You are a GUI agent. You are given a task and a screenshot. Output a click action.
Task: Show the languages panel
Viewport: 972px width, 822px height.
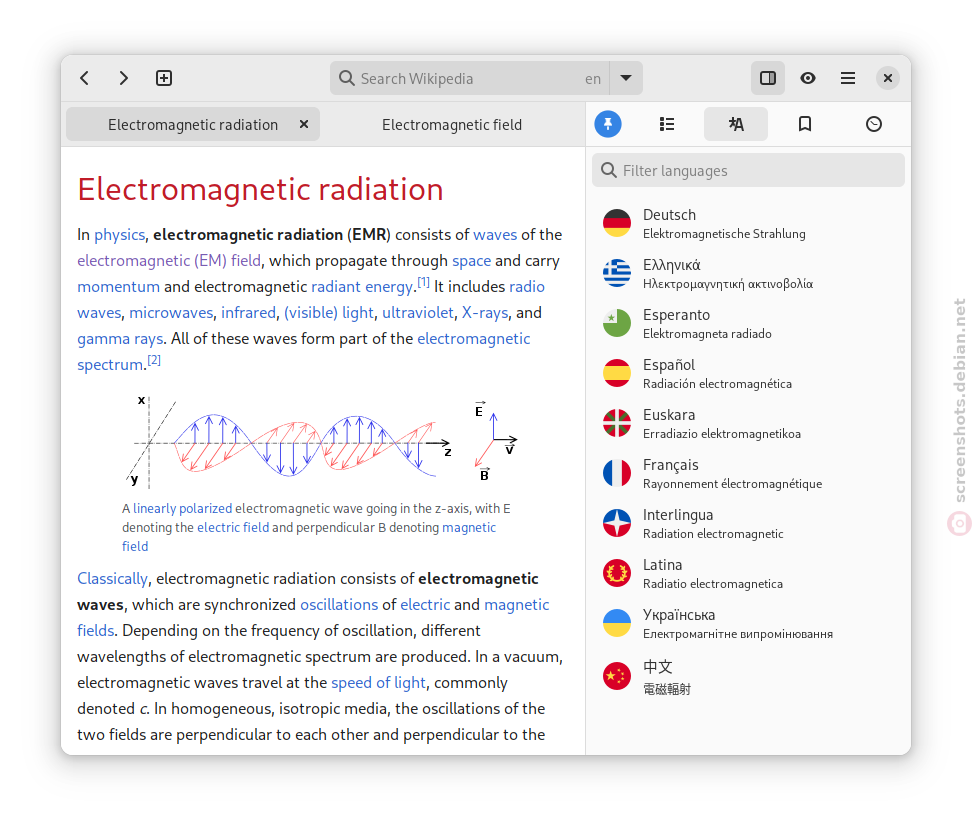coord(736,124)
